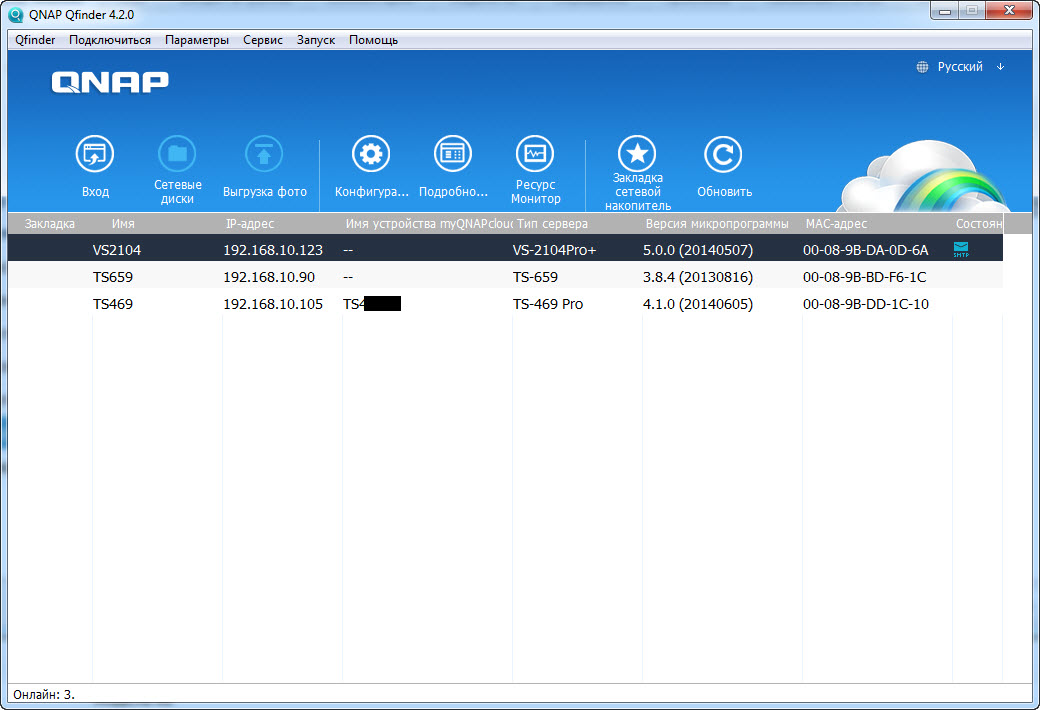Image resolution: width=1040 pixels, height=710 pixels.
Task: Maximize the QNAP Qfinder window
Action: tap(972, 11)
